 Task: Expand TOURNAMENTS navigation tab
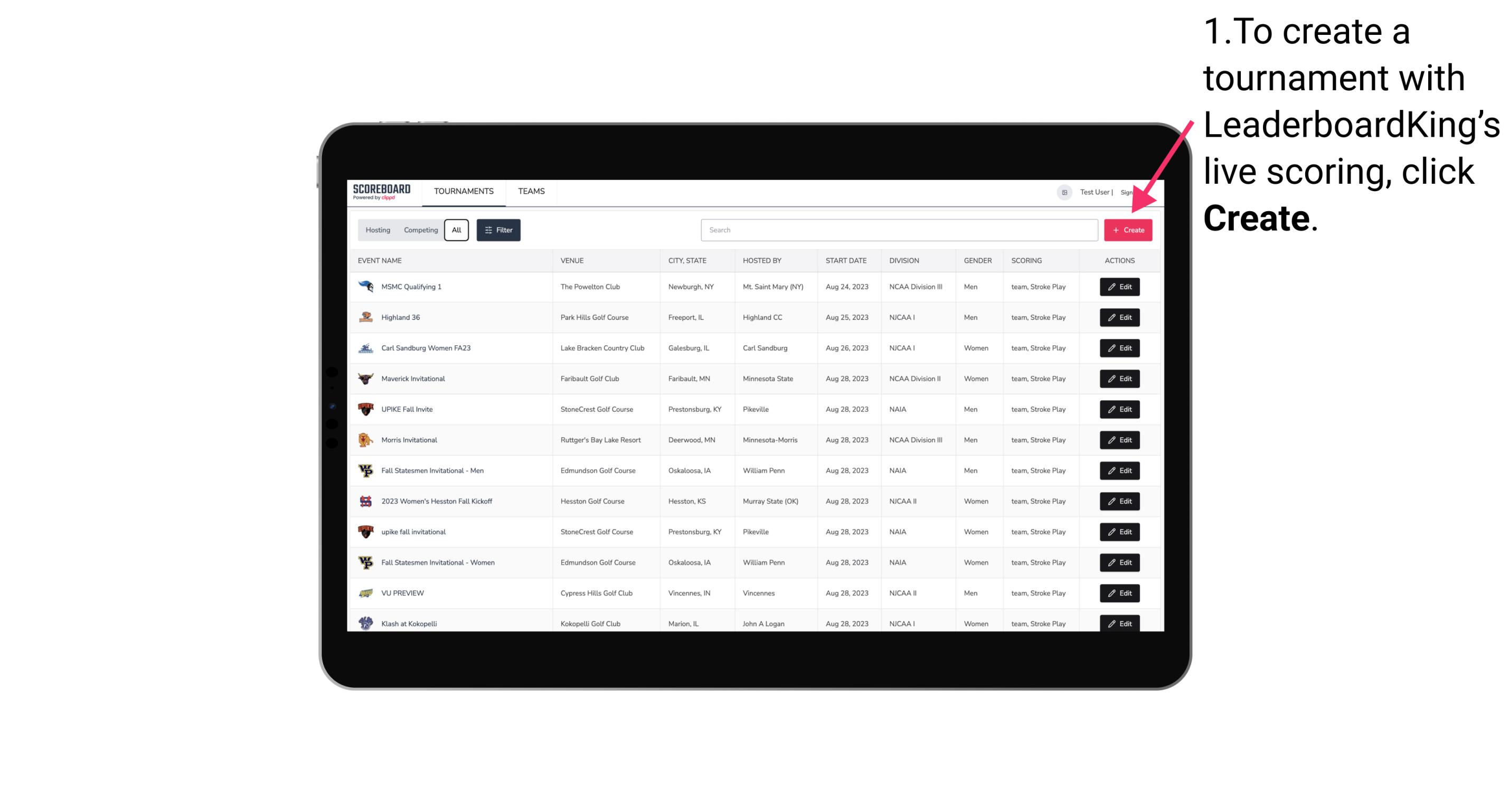464,191
